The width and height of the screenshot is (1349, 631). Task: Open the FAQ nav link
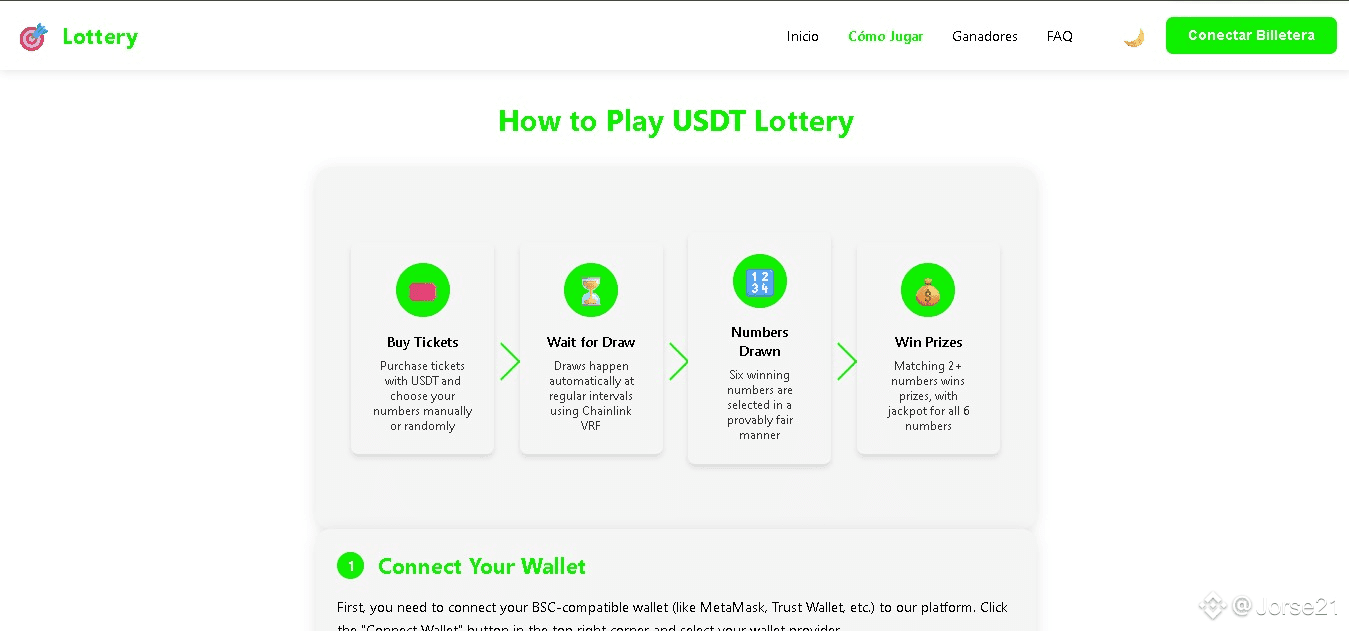coord(1060,36)
